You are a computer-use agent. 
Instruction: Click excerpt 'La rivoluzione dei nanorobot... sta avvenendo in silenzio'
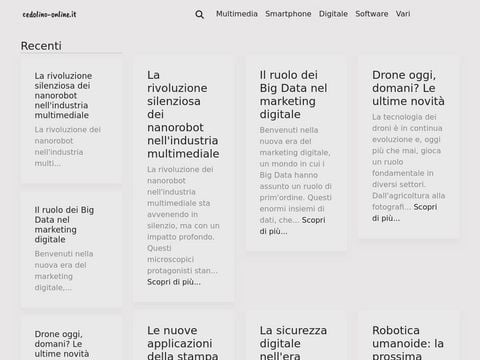(183, 220)
